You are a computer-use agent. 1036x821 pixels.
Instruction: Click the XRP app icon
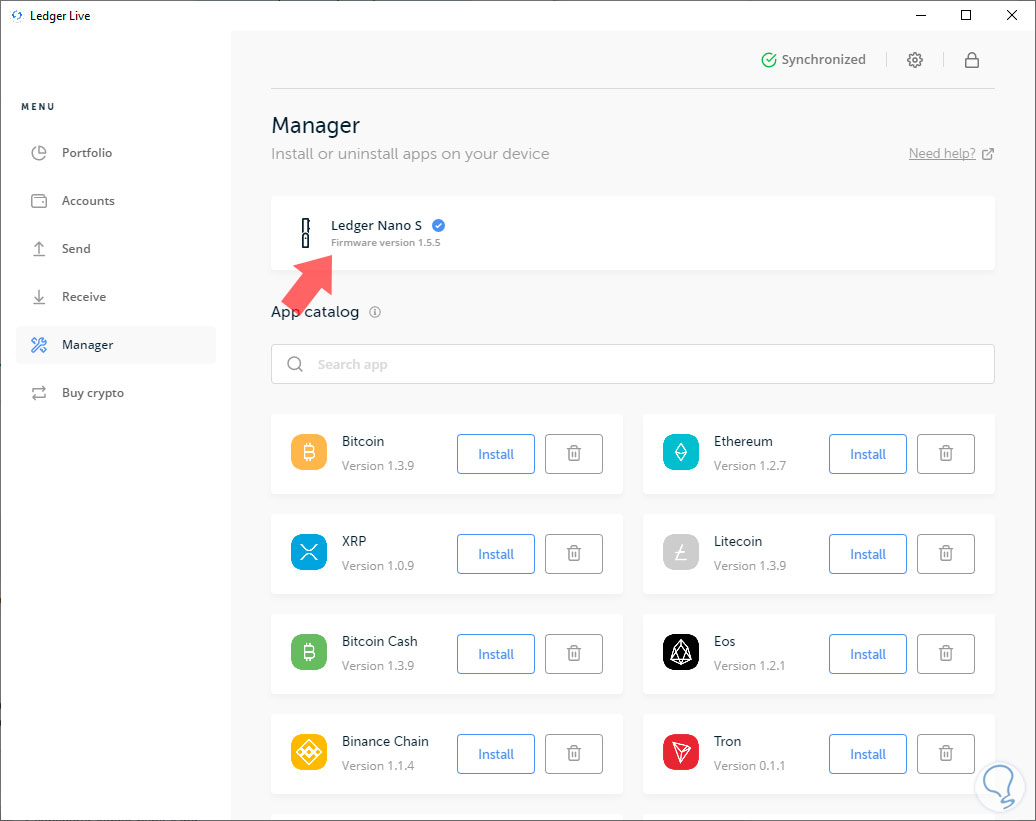coord(309,552)
